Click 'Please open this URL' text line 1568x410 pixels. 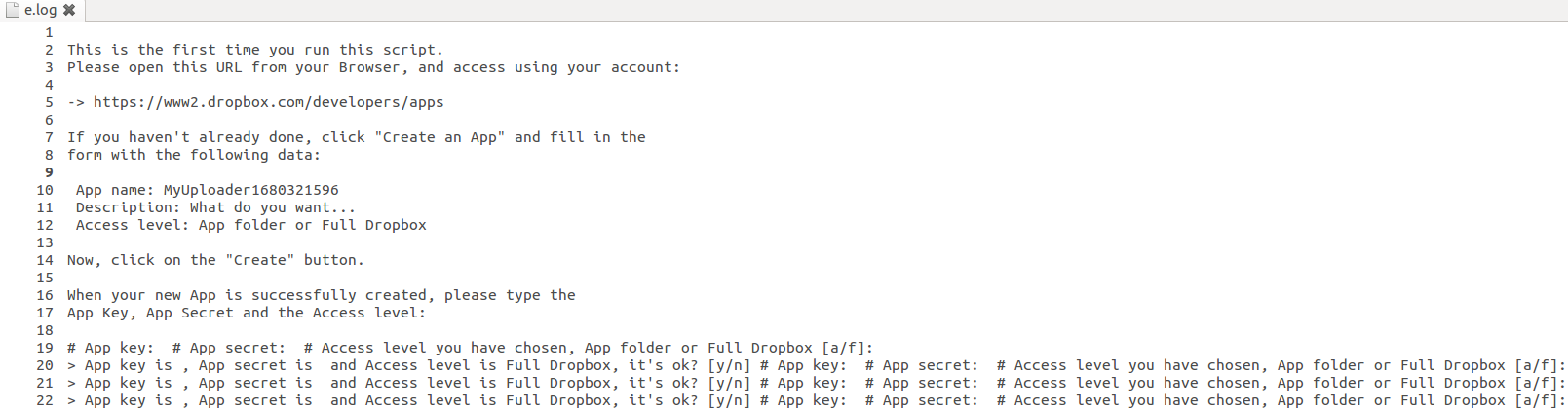coord(374,67)
